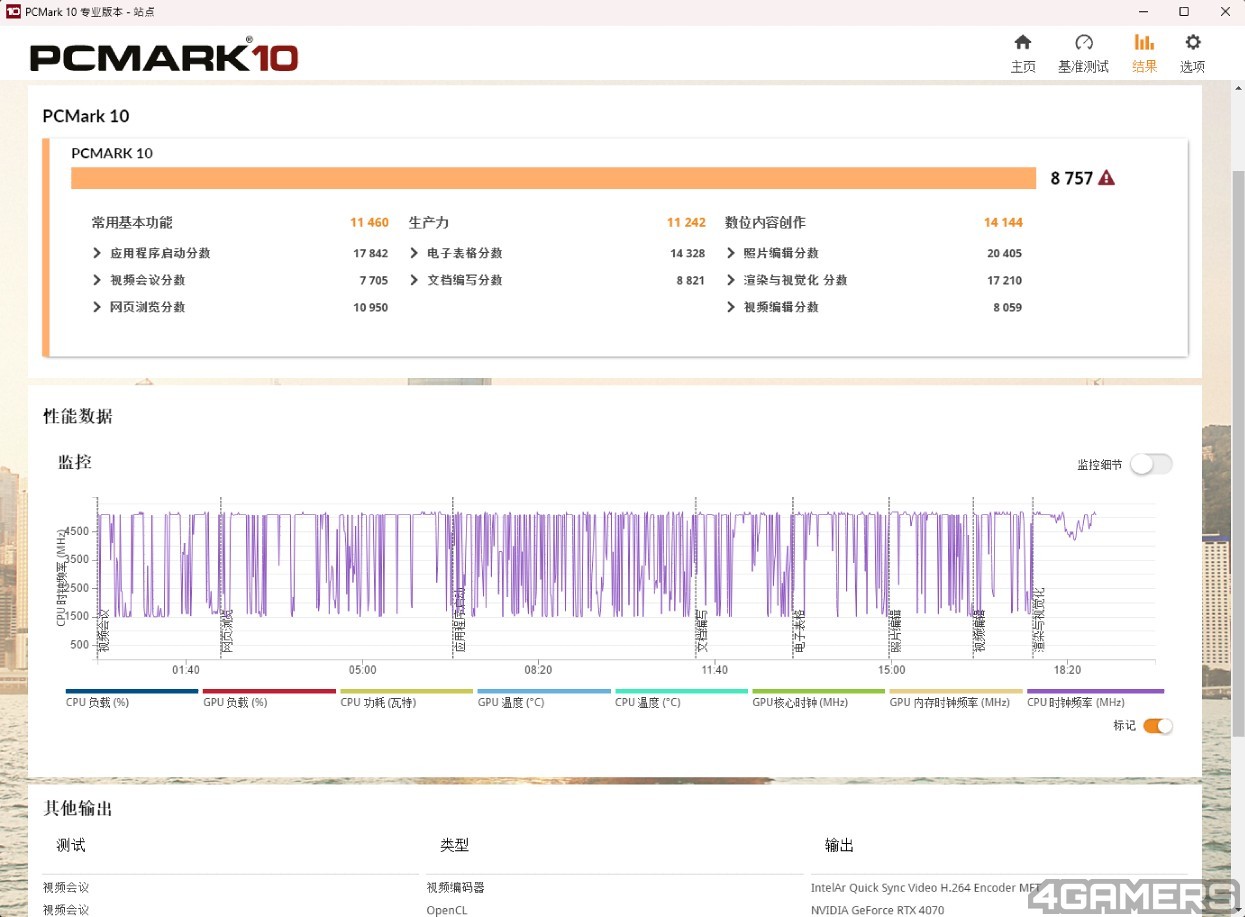
Task: Click the 常用基本功能 score 11 460
Action: [369, 223]
